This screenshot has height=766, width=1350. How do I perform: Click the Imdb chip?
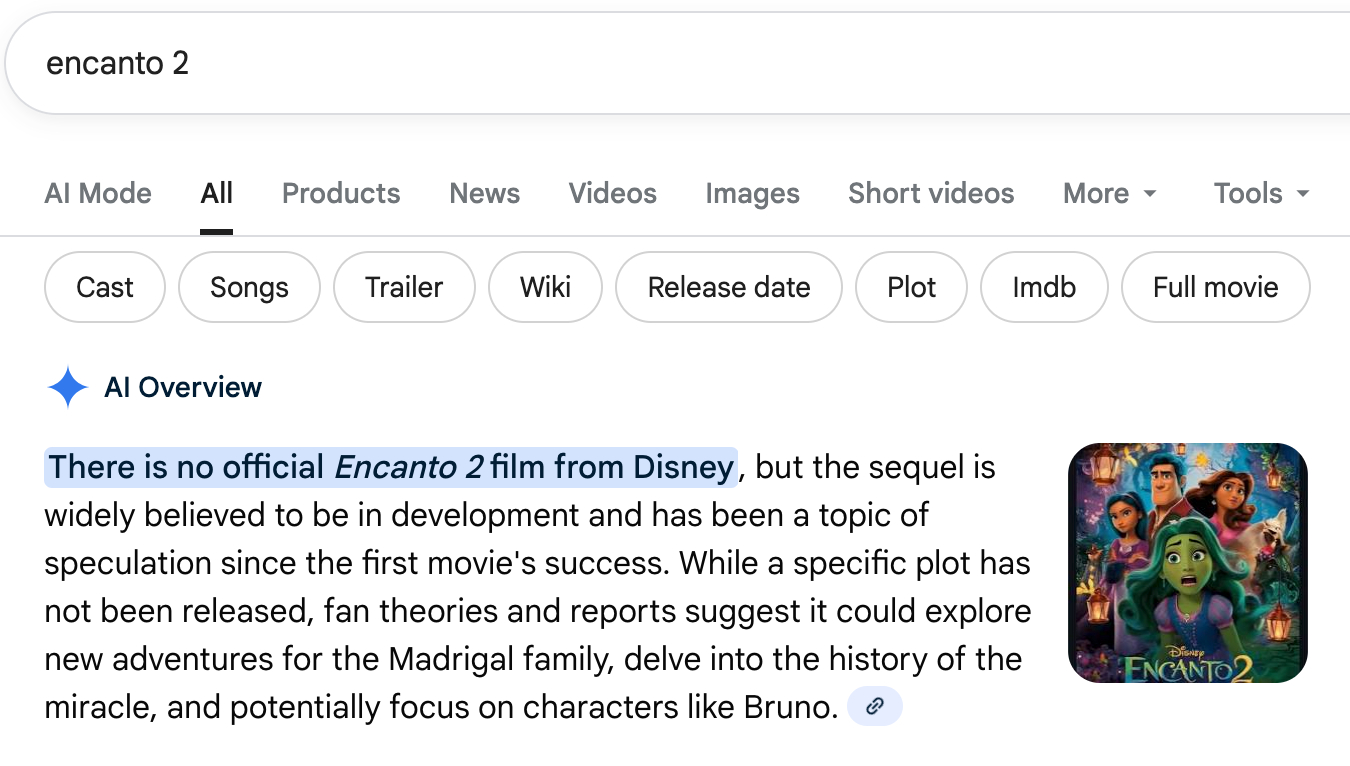(1044, 287)
